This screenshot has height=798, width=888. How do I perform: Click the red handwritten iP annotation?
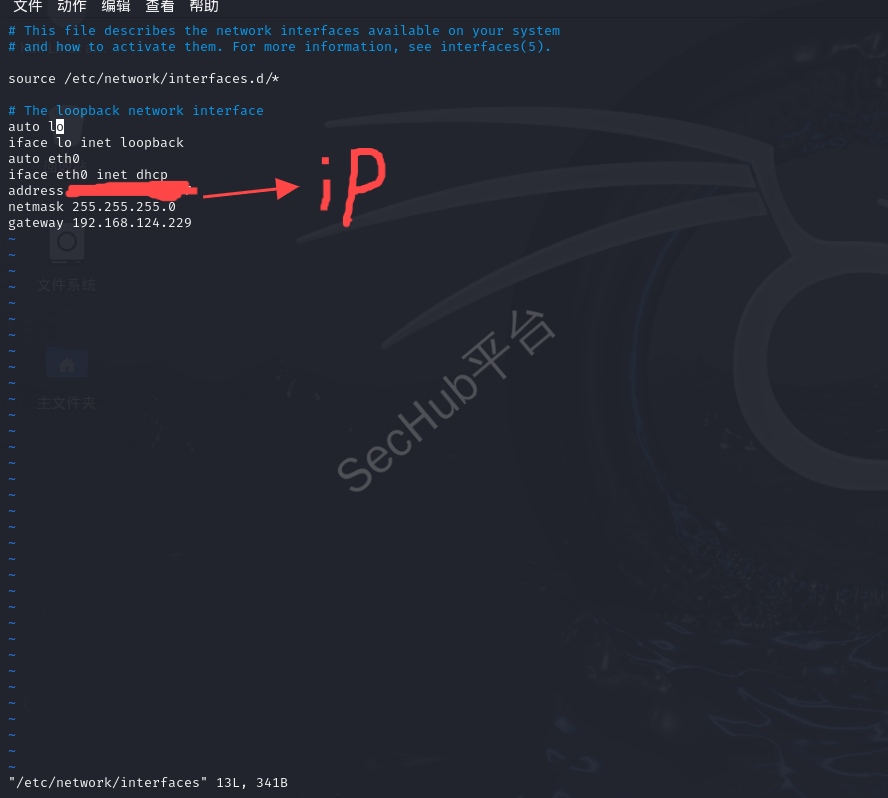click(x=352, y=187)
